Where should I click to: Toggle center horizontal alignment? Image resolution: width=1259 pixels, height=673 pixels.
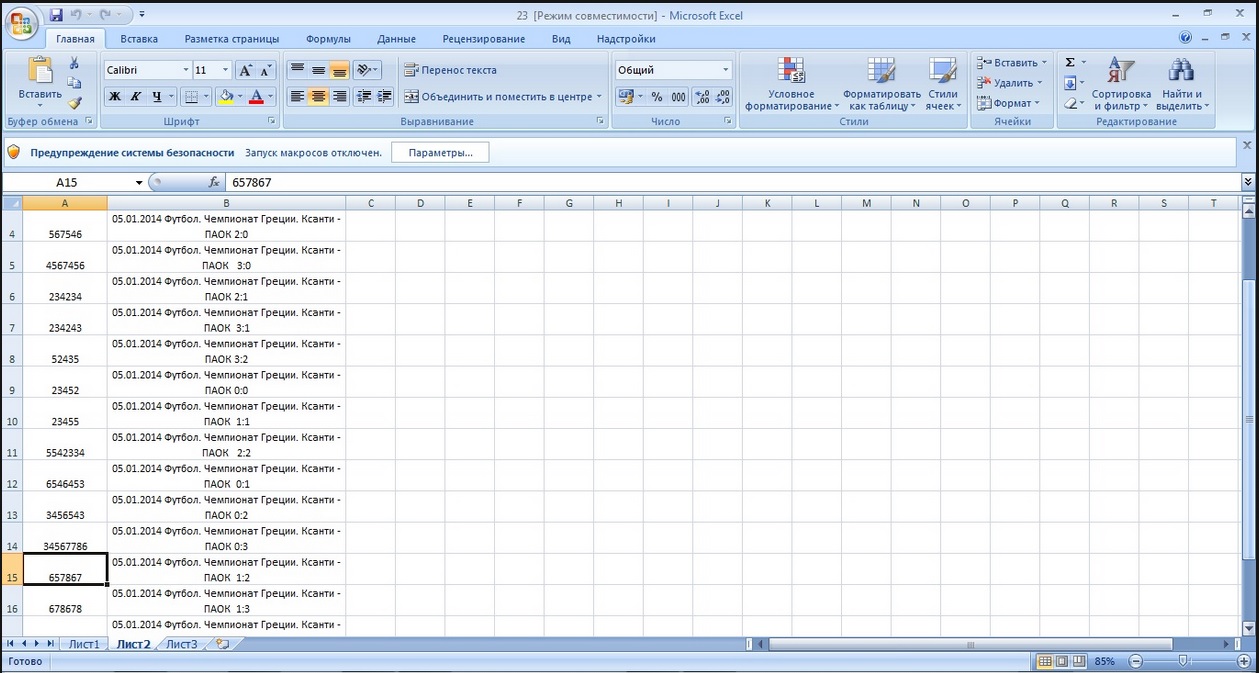(x=318, y=97)
